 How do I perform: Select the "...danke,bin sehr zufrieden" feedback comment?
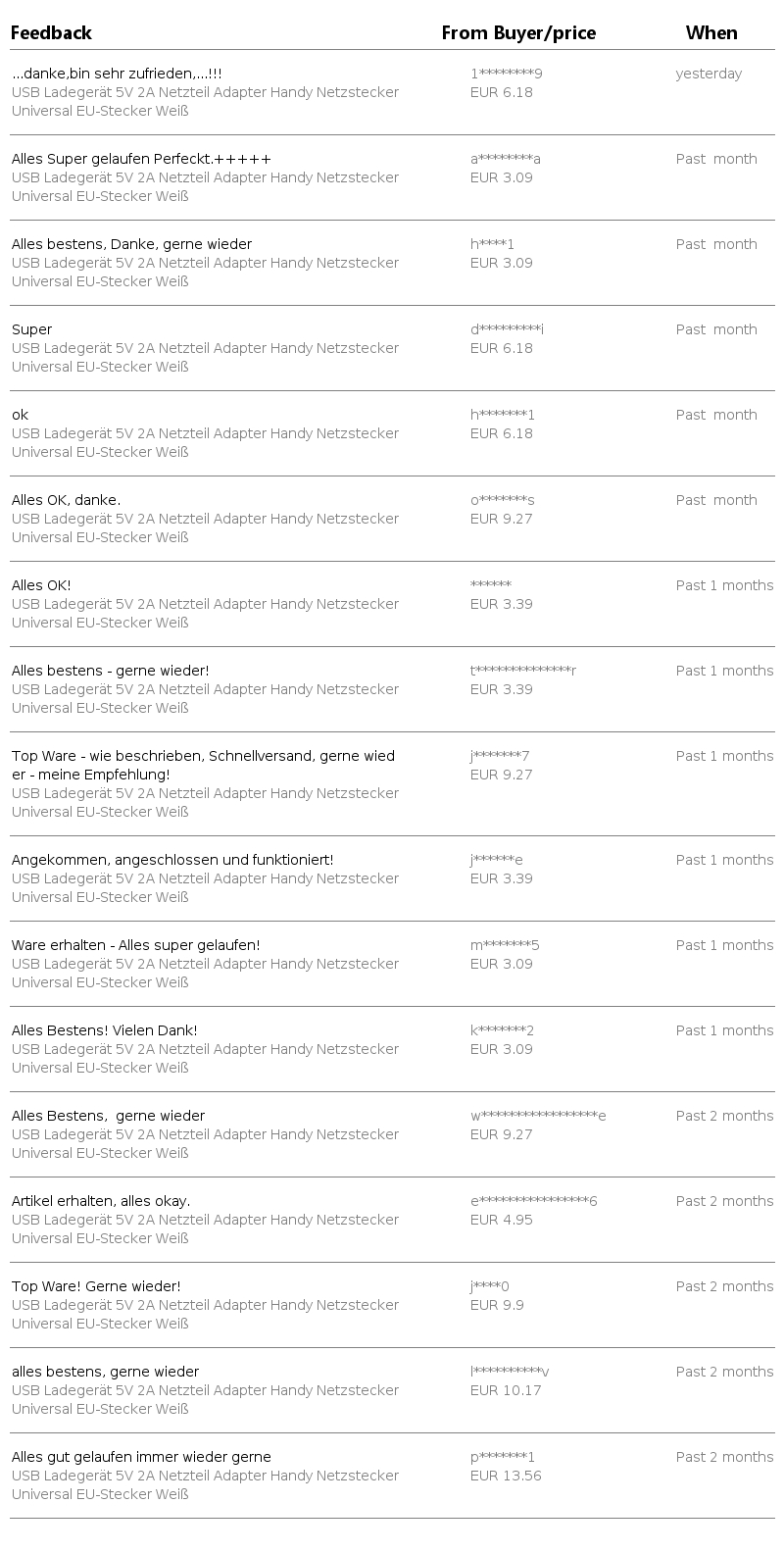point(117,74)
